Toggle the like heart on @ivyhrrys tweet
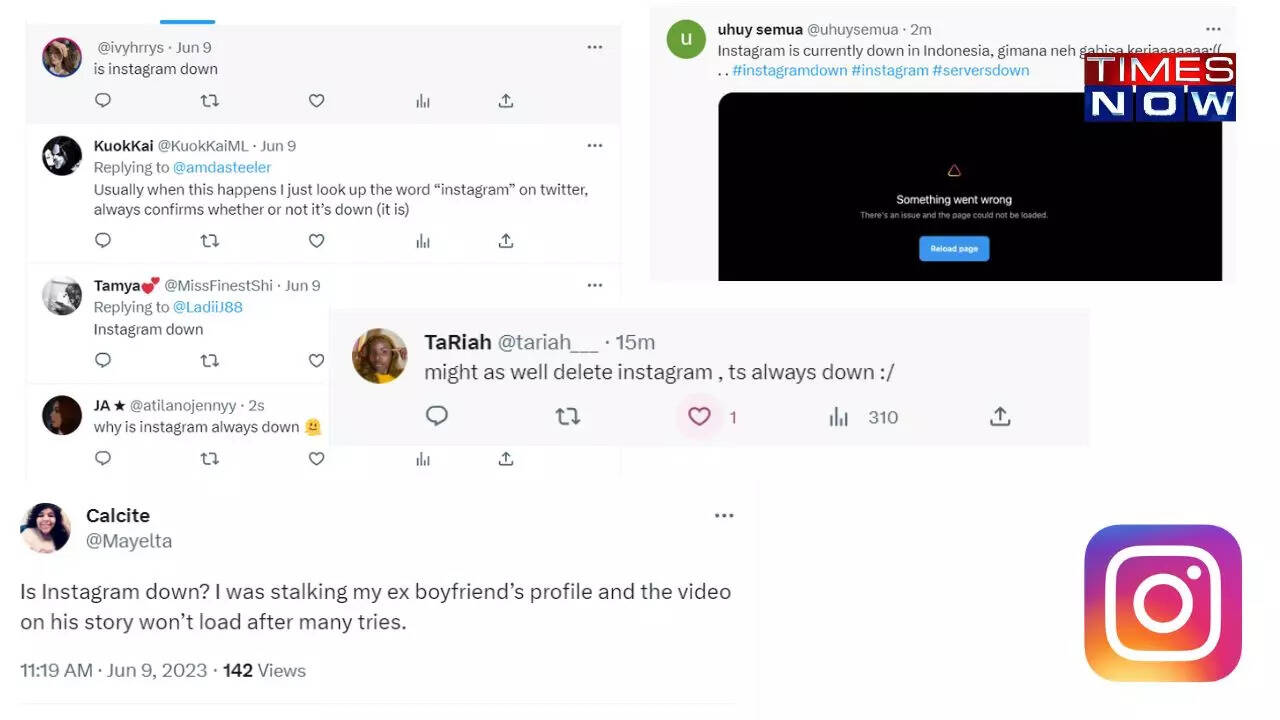The height and width of the screenshot is (720, 1280). pyautogui.click(x=316, y=100)
